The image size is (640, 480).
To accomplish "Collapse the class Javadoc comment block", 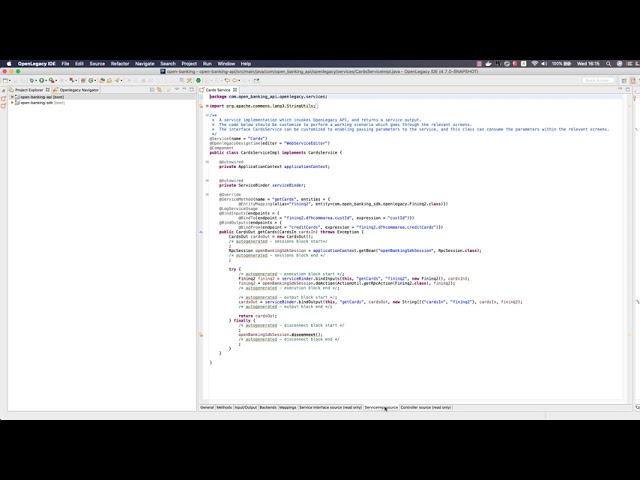I will pos(207,115).
